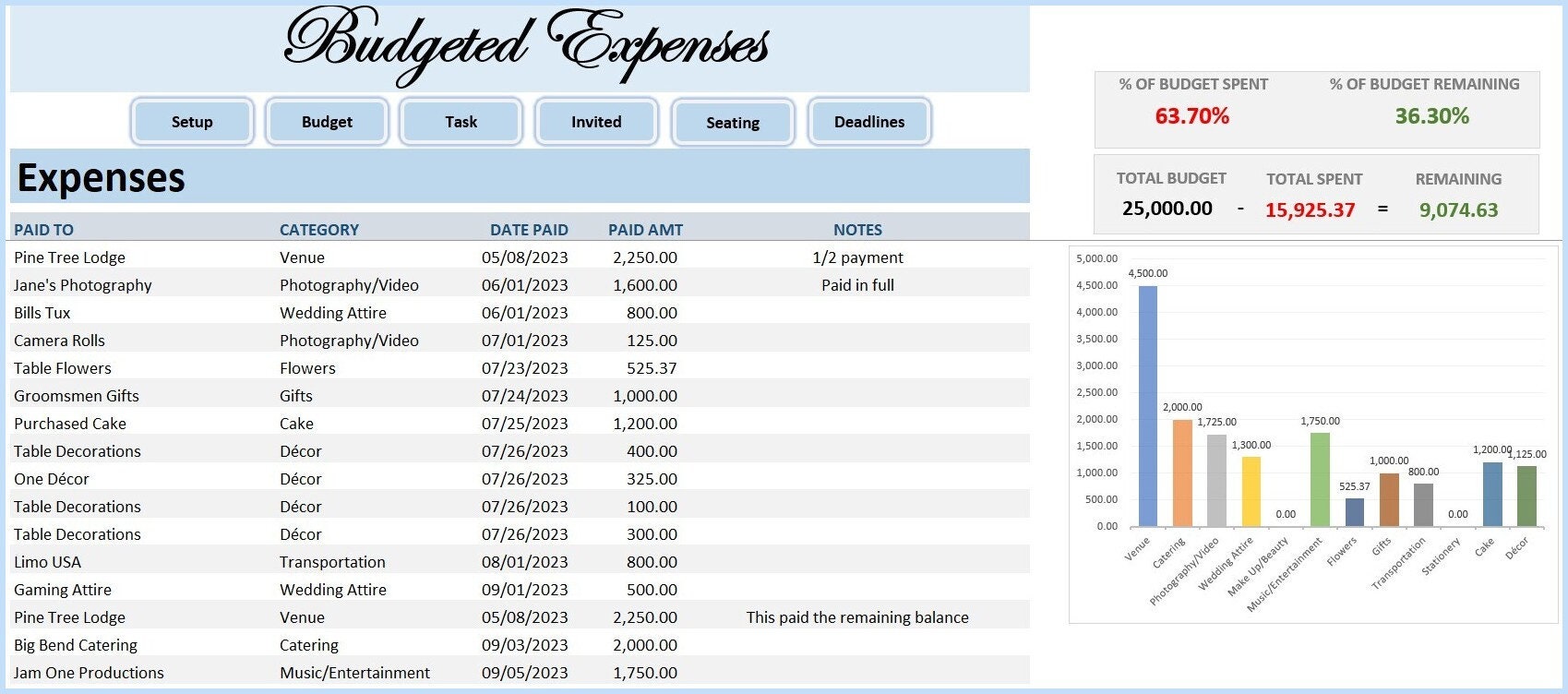Click the Camera Rolls cell
This screenshot has width=1568, height=694.
coord(59,341)
